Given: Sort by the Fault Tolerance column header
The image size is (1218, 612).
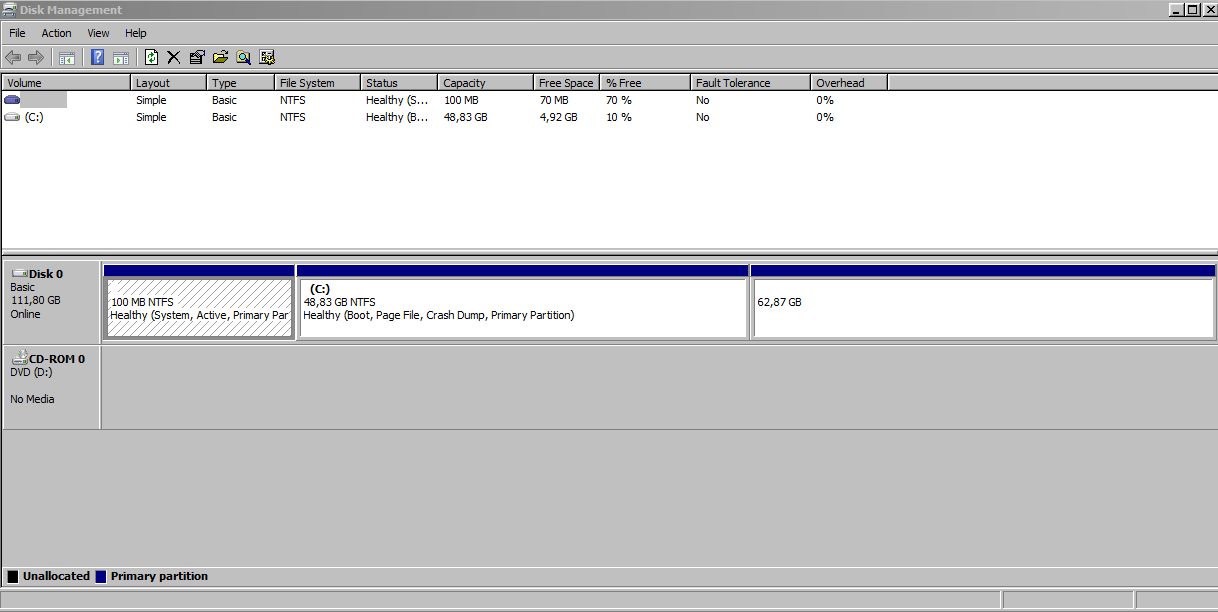Looking at the screenshot, I should tap(750, 83).
